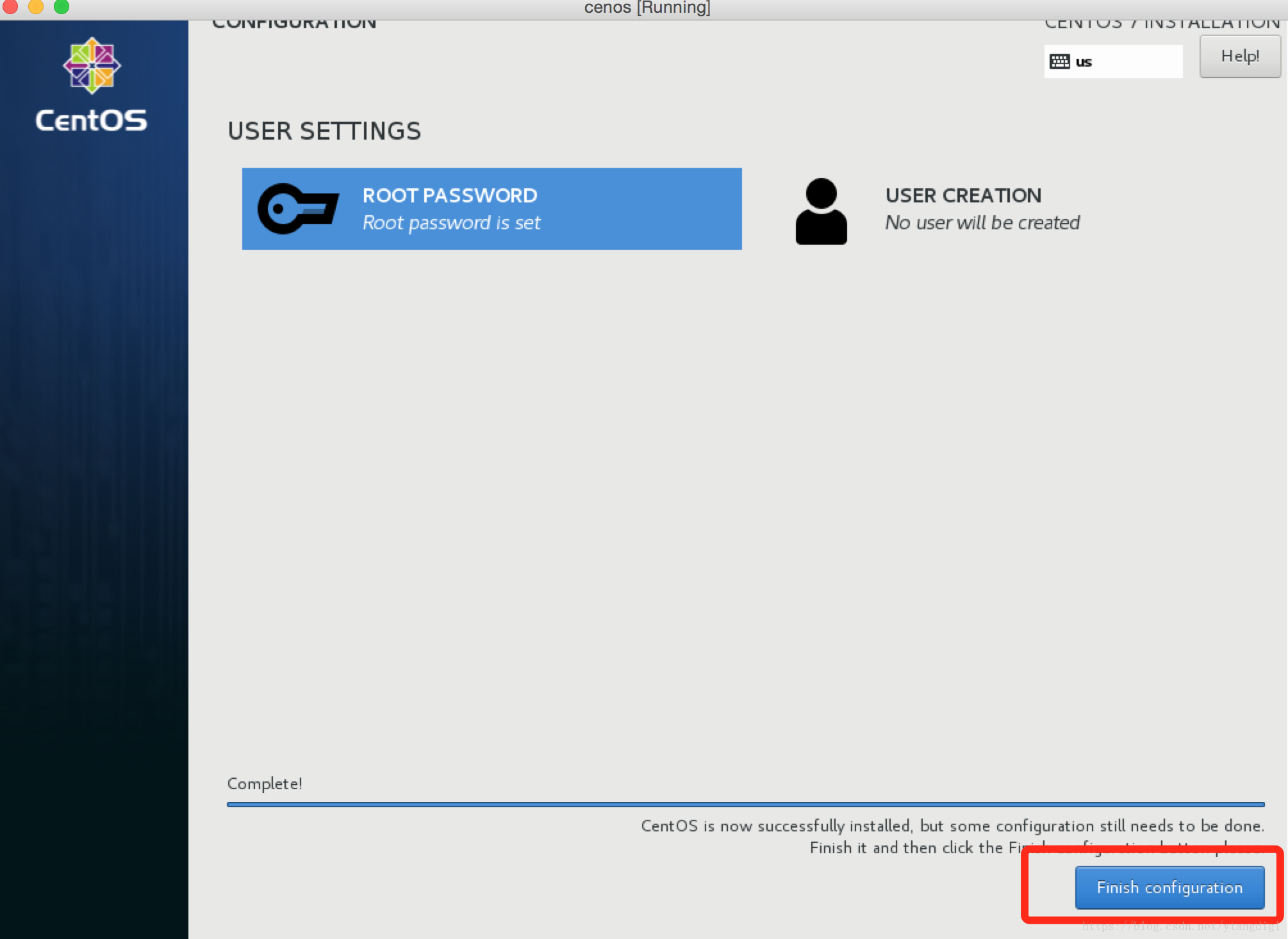Click the user creation person icon
The width and height of the screenshot is (1288, 939).
point(821,211)
